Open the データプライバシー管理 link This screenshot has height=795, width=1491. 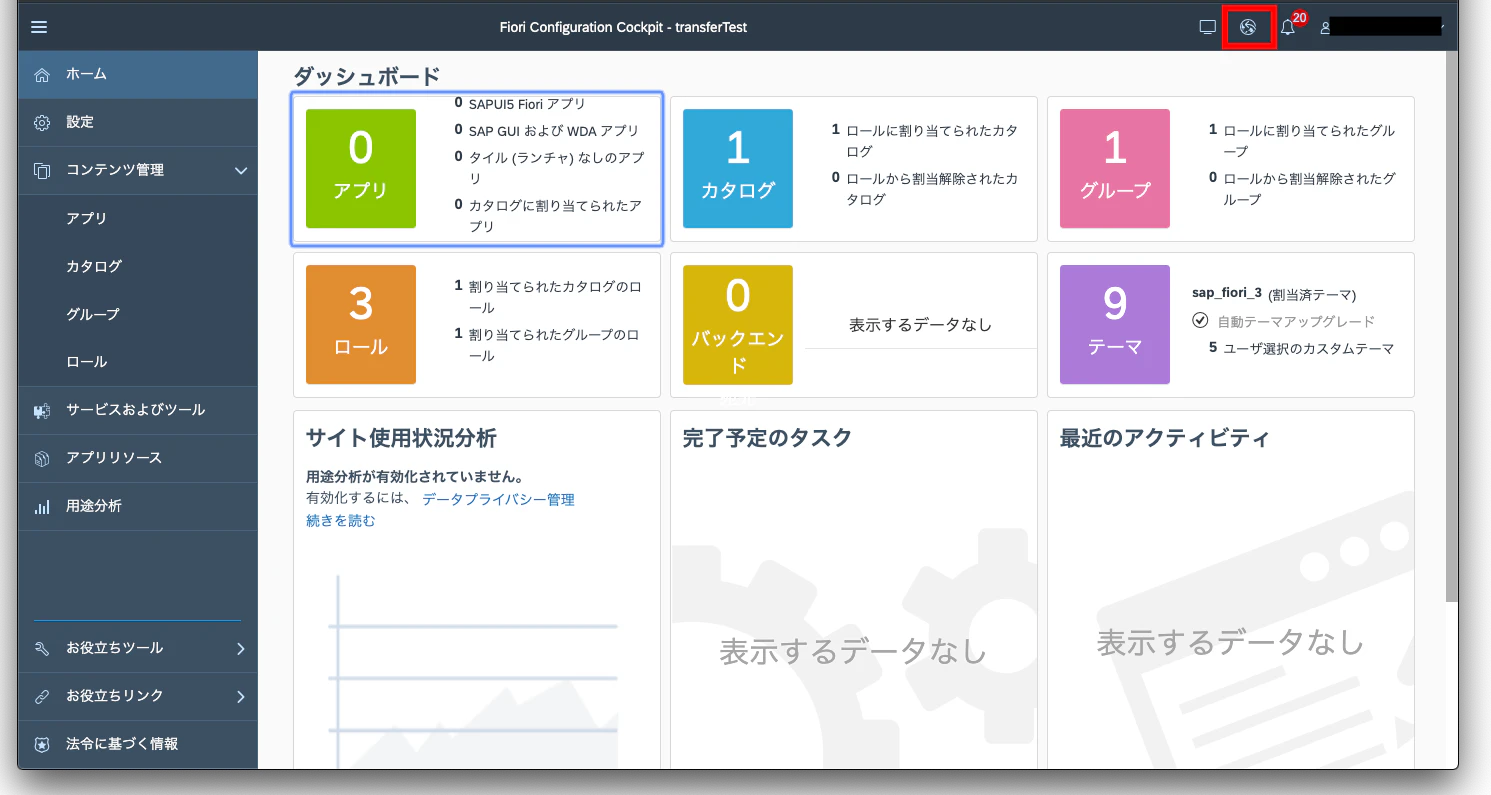498,499
